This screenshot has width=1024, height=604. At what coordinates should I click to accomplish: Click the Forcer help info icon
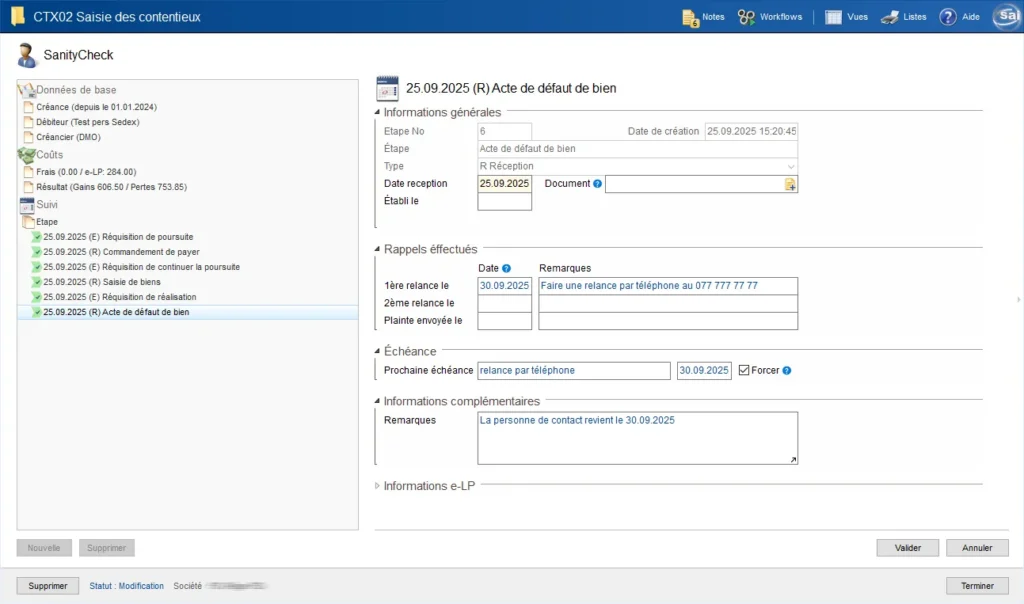[787, 370]
